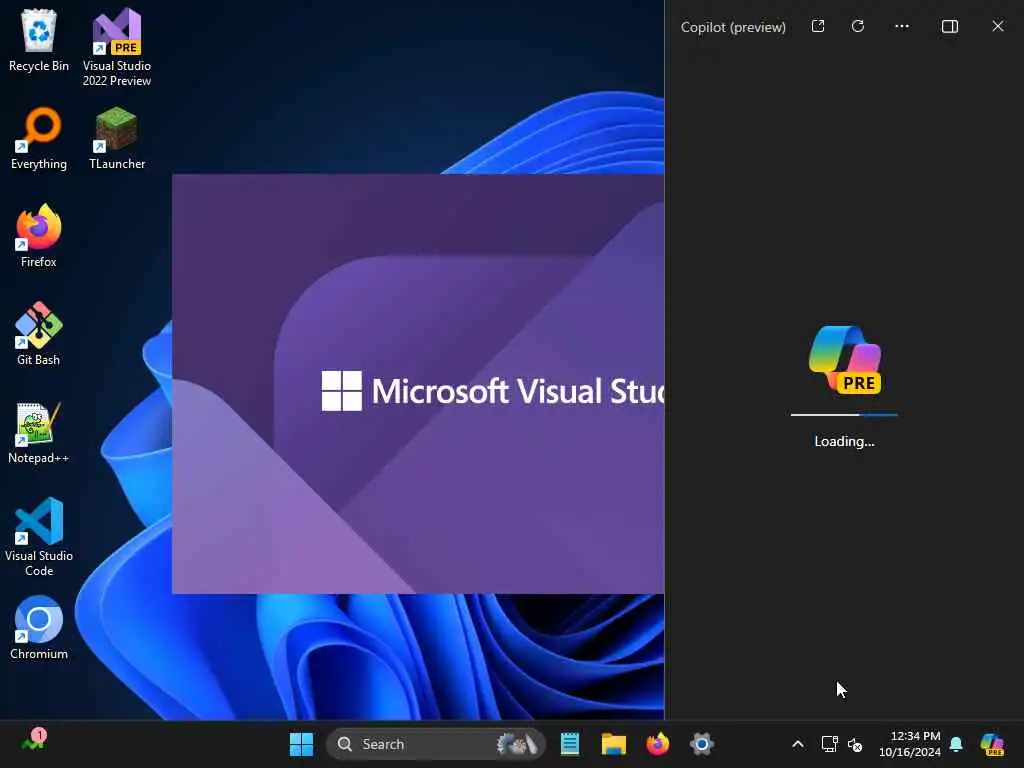
Task: Select the TLauncher desktop shortcut
Action: pyautogui.click(x=117, y=138)
